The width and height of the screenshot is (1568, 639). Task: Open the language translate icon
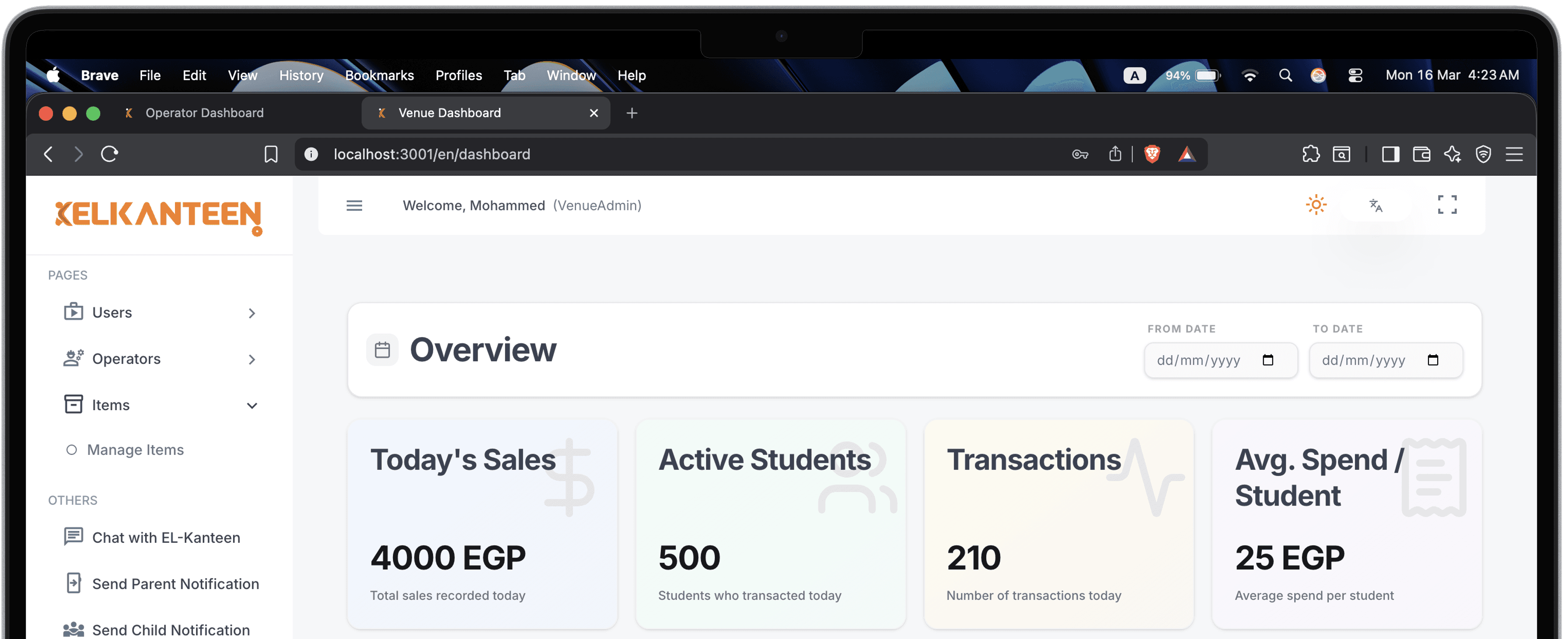pyautogui.click(x=1376, y=206)
